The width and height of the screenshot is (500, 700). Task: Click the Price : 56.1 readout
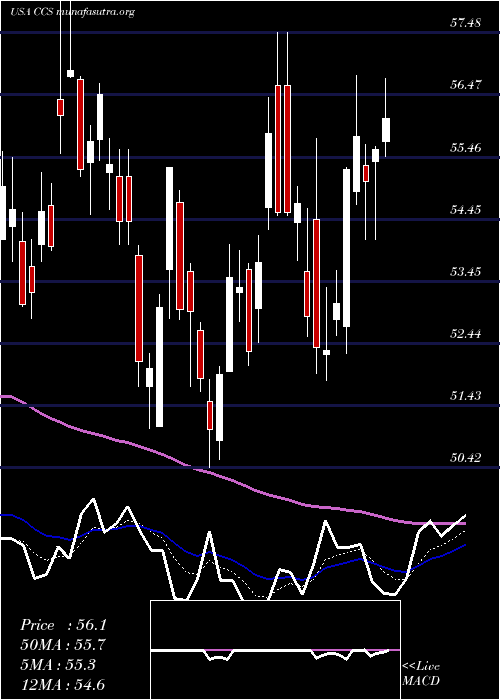[x=63, y=625]
